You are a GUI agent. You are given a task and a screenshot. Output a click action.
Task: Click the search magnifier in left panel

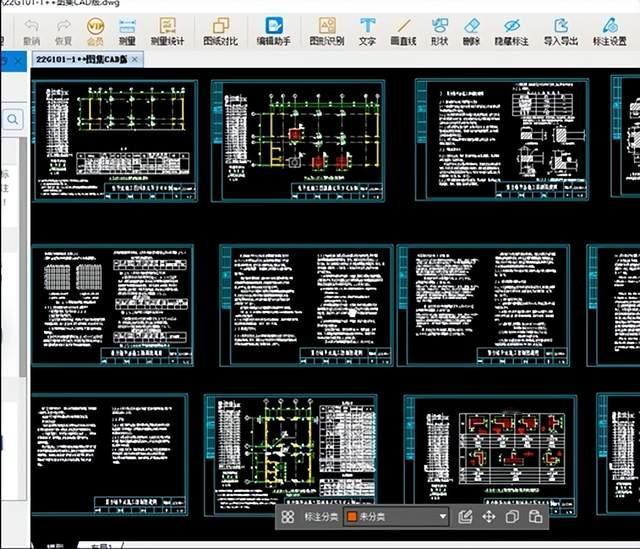click(x=14, y=120)
